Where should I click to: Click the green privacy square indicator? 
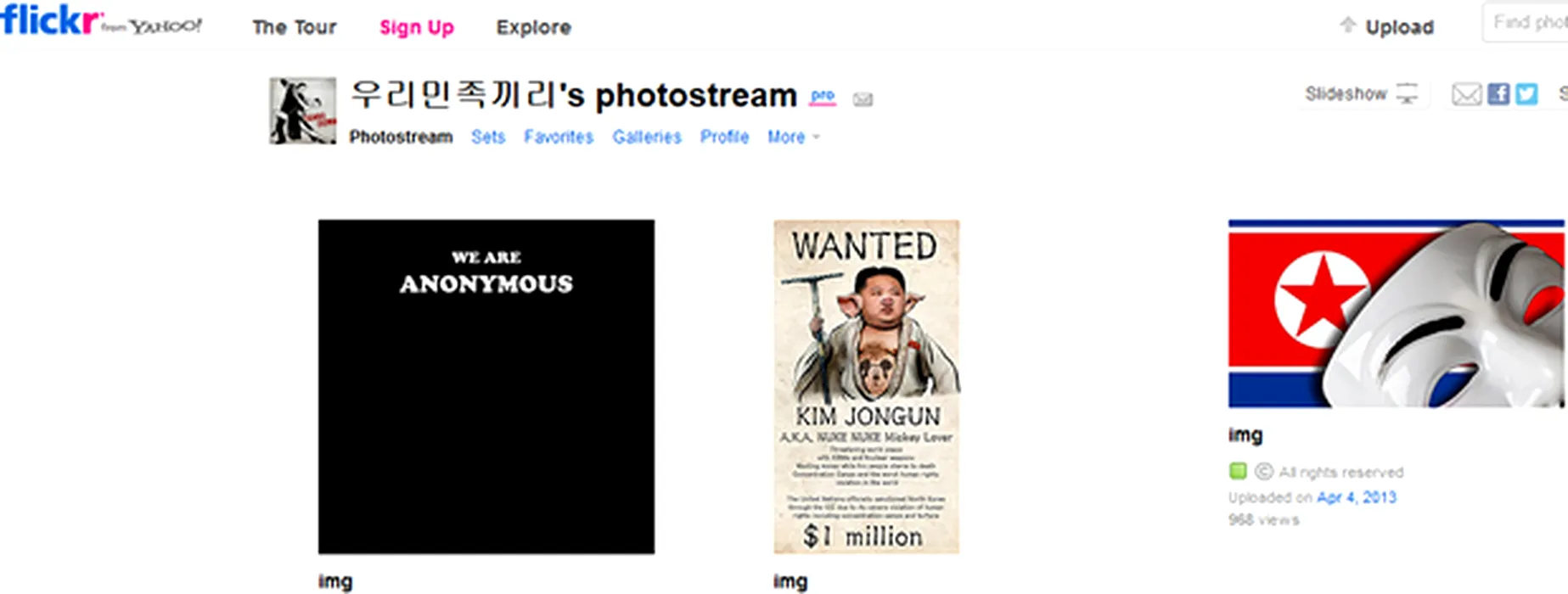point(1238,471)
